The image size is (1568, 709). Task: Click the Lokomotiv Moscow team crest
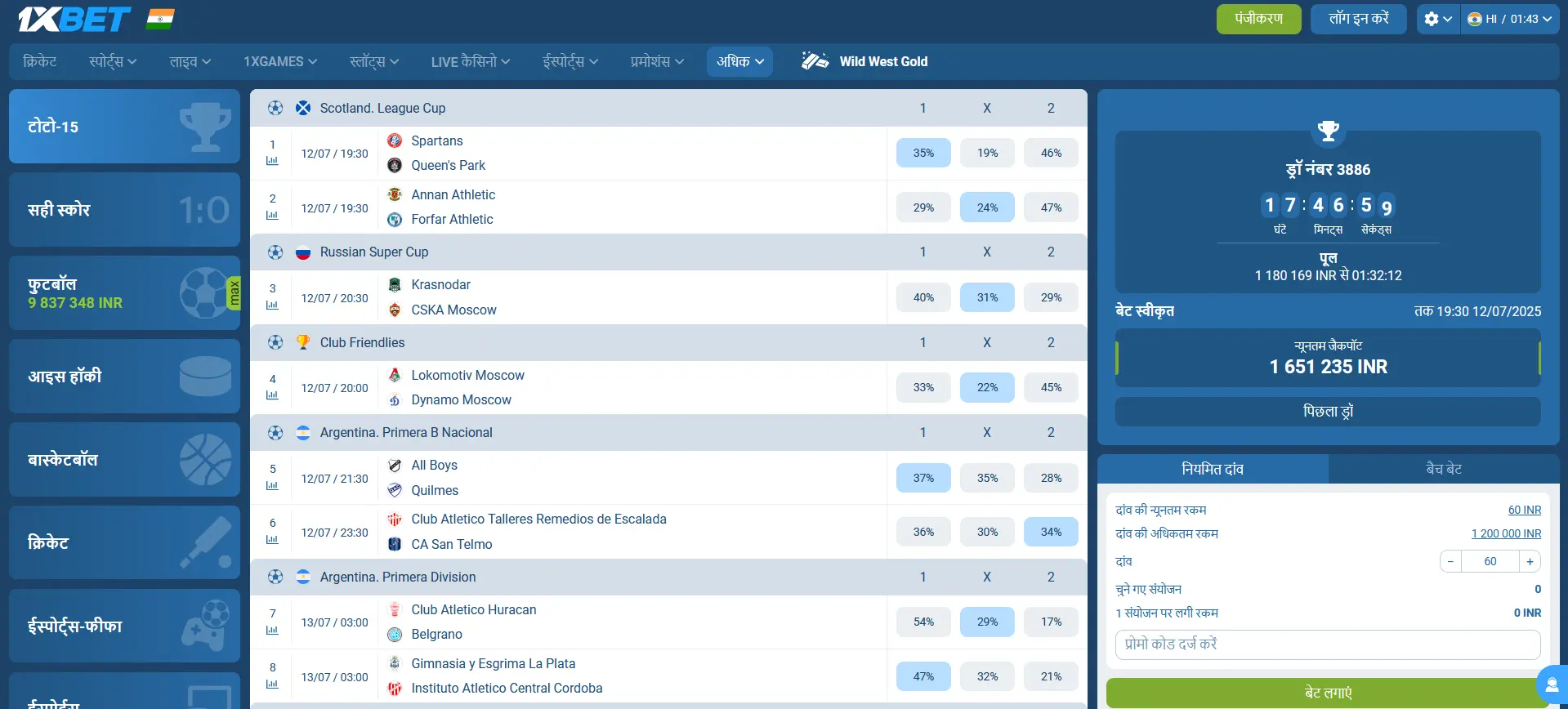(x=395, y=375)
